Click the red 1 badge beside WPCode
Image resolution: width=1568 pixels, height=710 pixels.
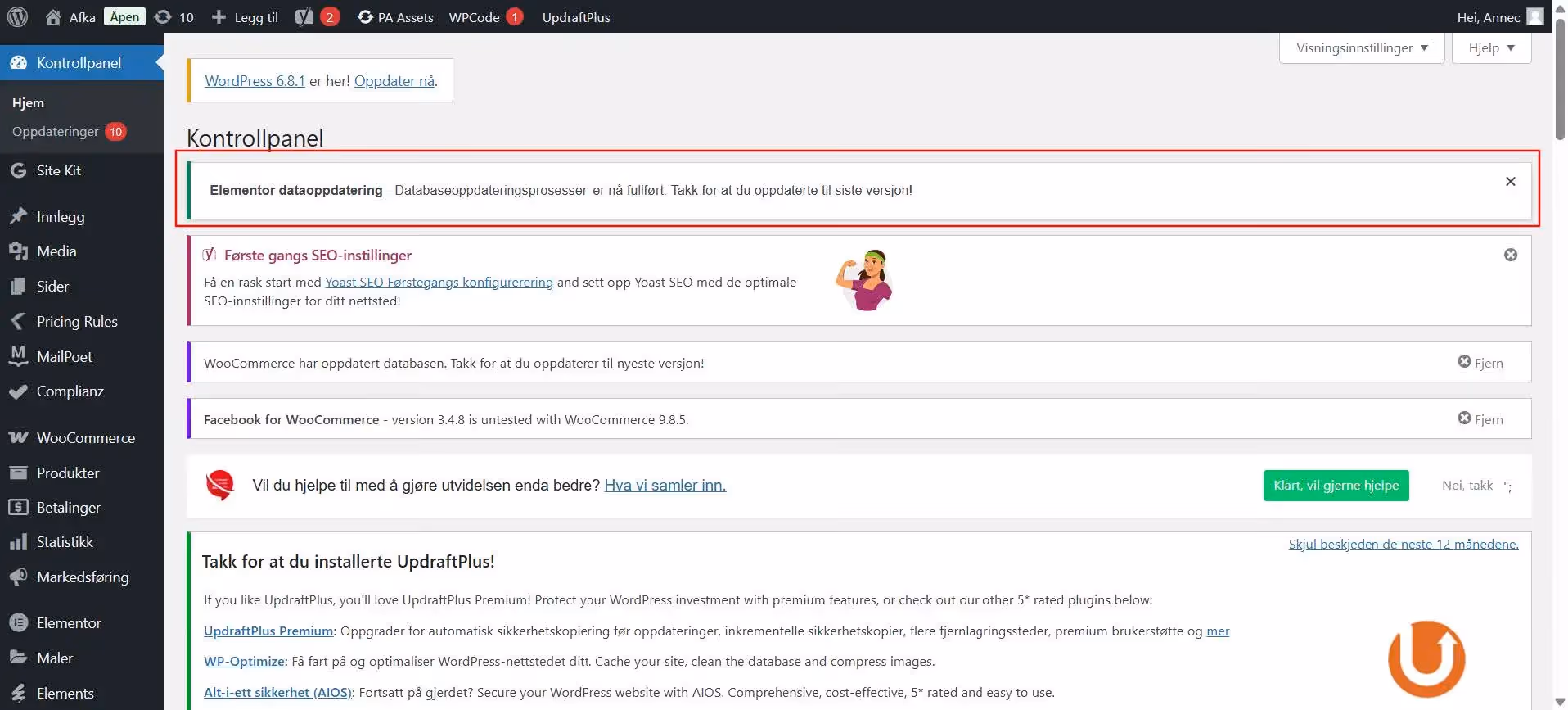click(x=514, y=16)
